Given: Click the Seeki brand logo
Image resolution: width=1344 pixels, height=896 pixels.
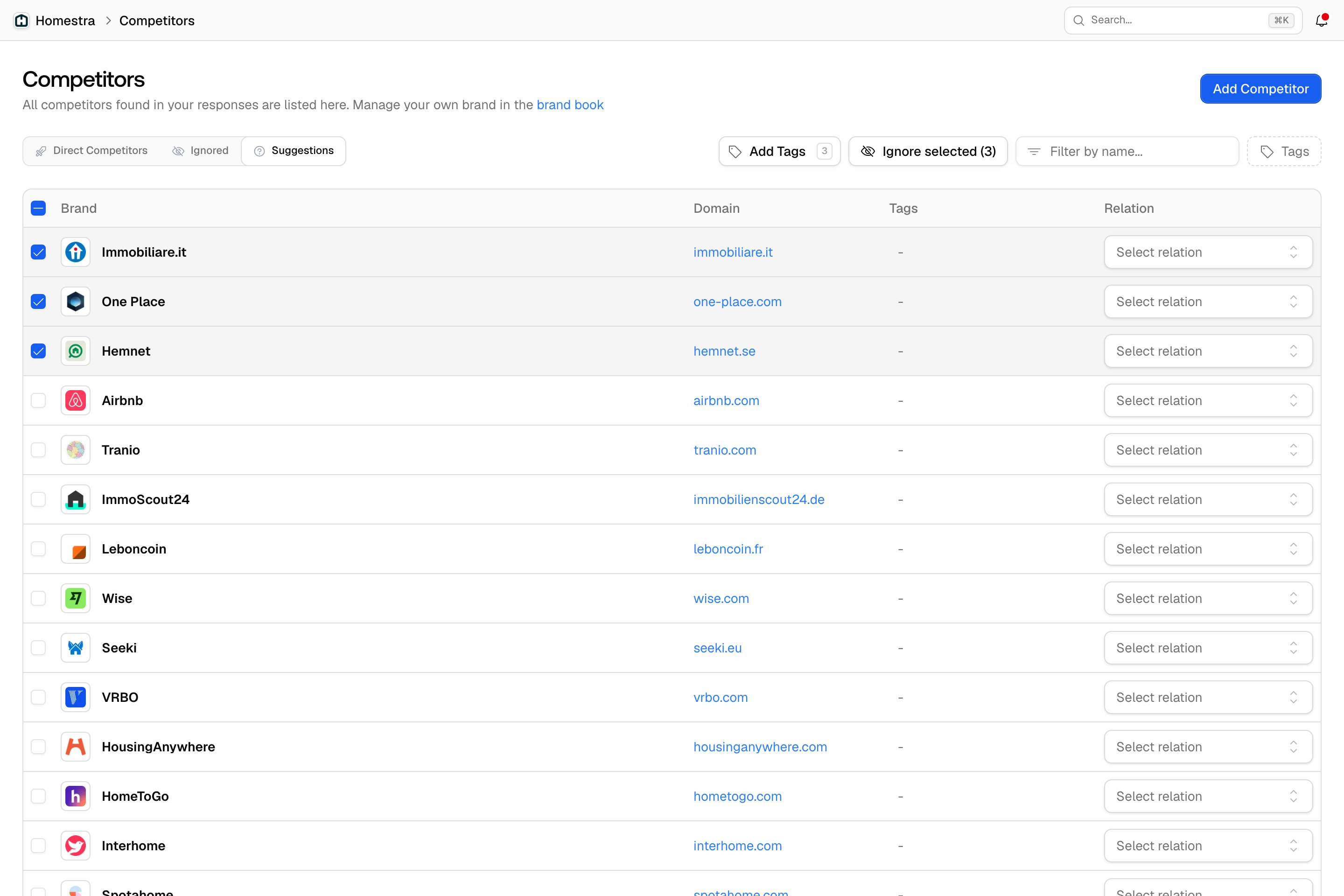Looking at the screenshot, I should point(76,647).
